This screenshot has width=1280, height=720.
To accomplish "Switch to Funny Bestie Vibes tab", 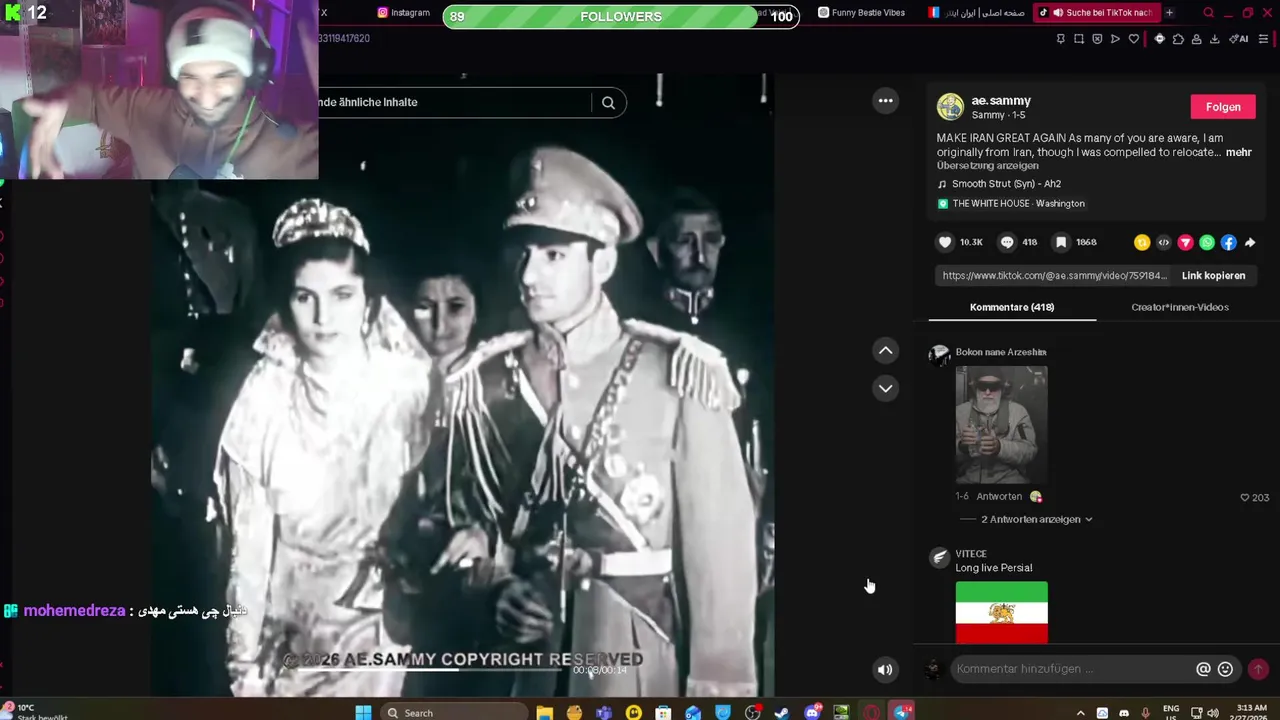I will pos(862,13).
